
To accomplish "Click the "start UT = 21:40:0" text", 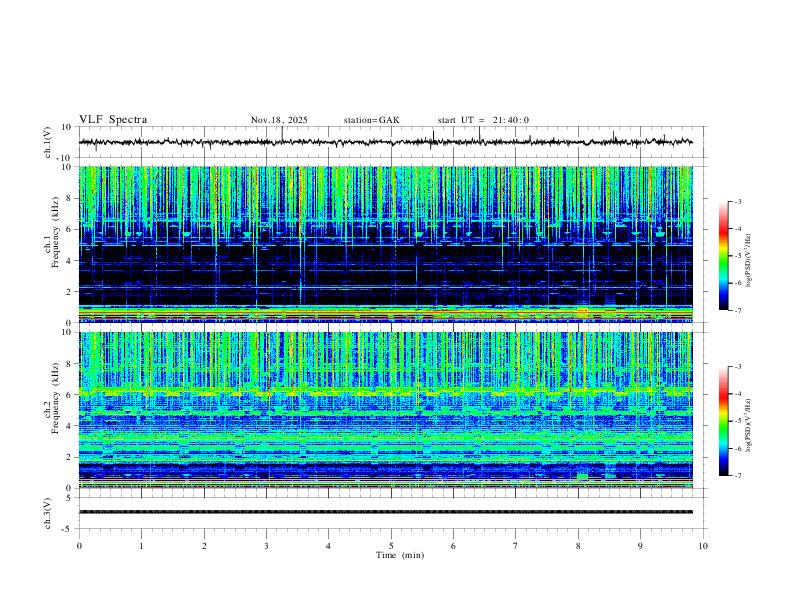I will (x=483, y=120).
